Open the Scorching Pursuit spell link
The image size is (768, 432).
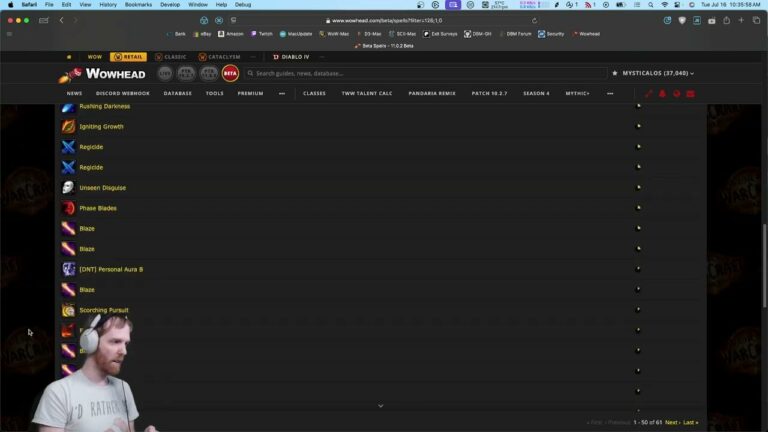coord(104,310)
